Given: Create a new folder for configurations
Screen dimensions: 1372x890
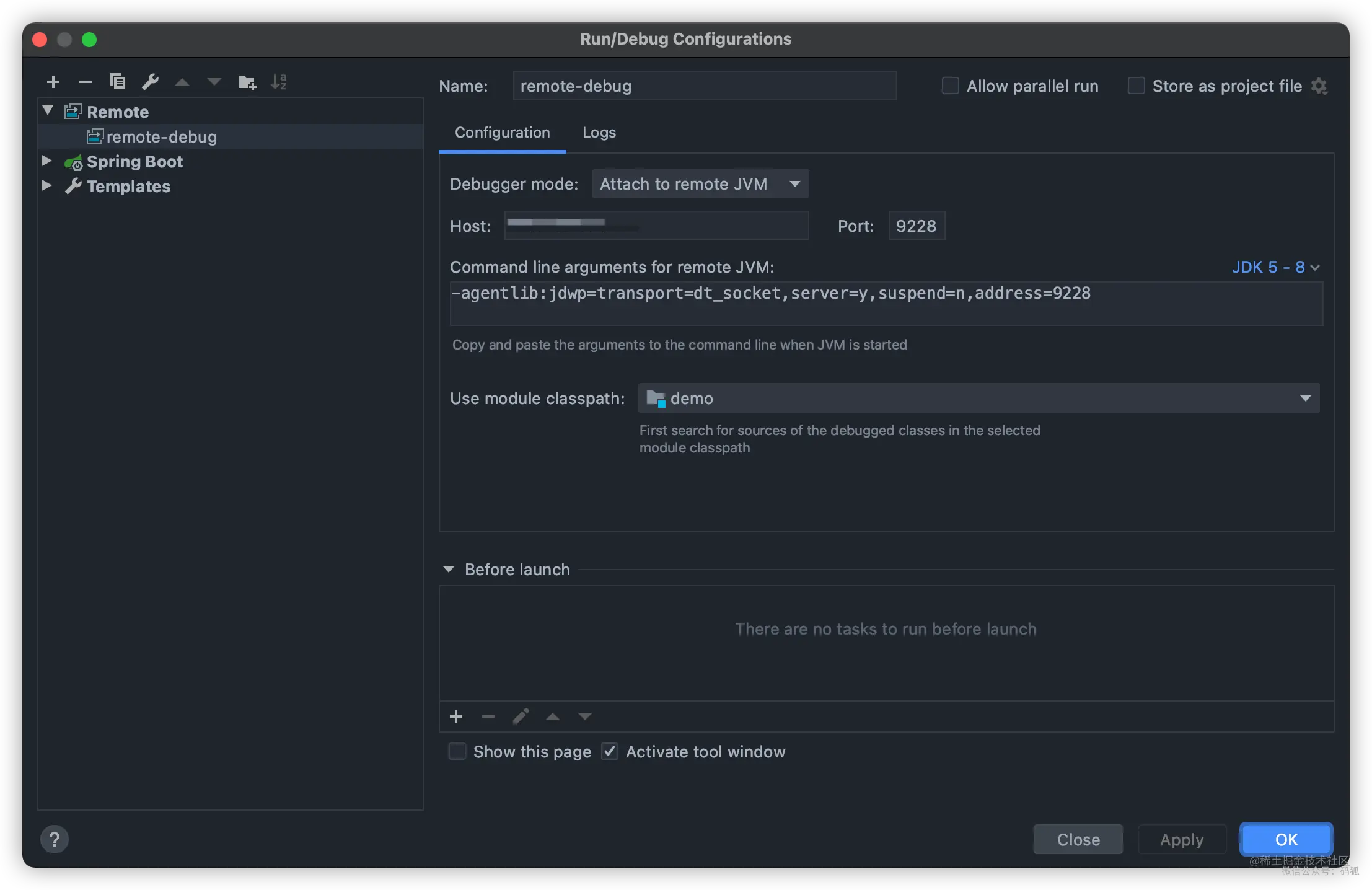Looking at the screenshot, I should tap(247, 82).
